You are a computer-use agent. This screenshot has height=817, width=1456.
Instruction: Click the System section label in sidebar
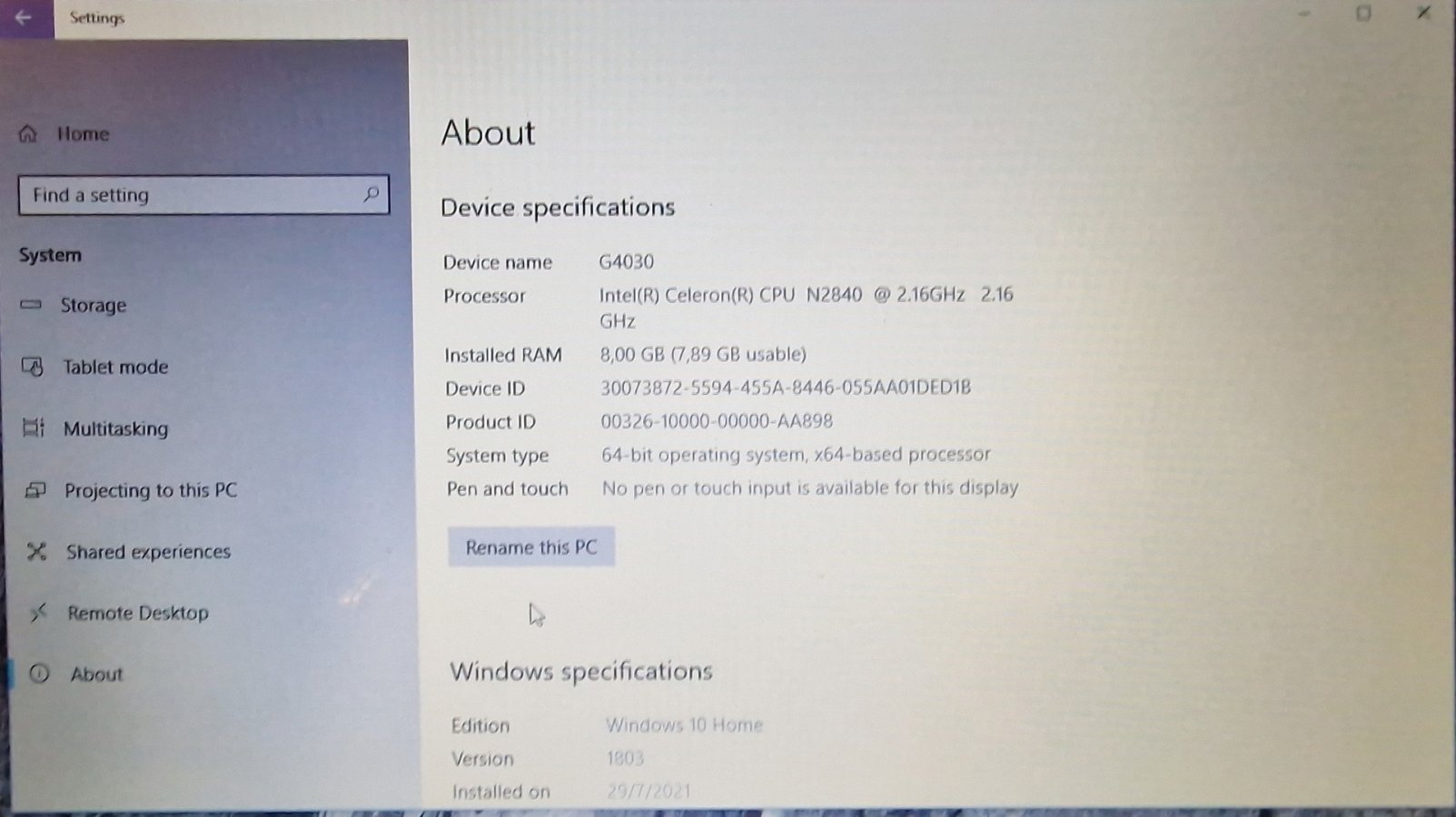click(50, 255)
